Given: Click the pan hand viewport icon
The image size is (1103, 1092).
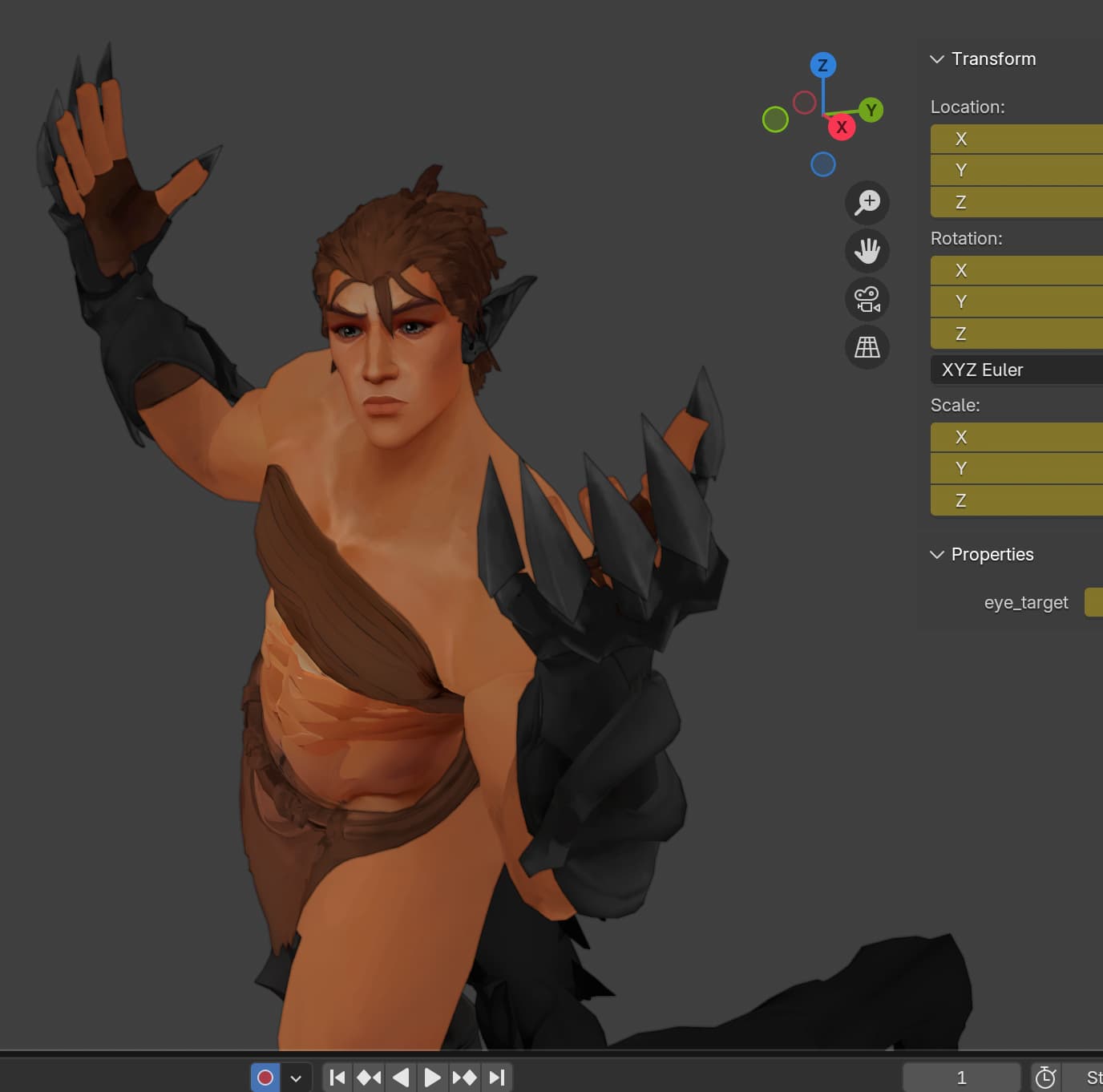Looking at the screenshot, I should tap(867, 251).
